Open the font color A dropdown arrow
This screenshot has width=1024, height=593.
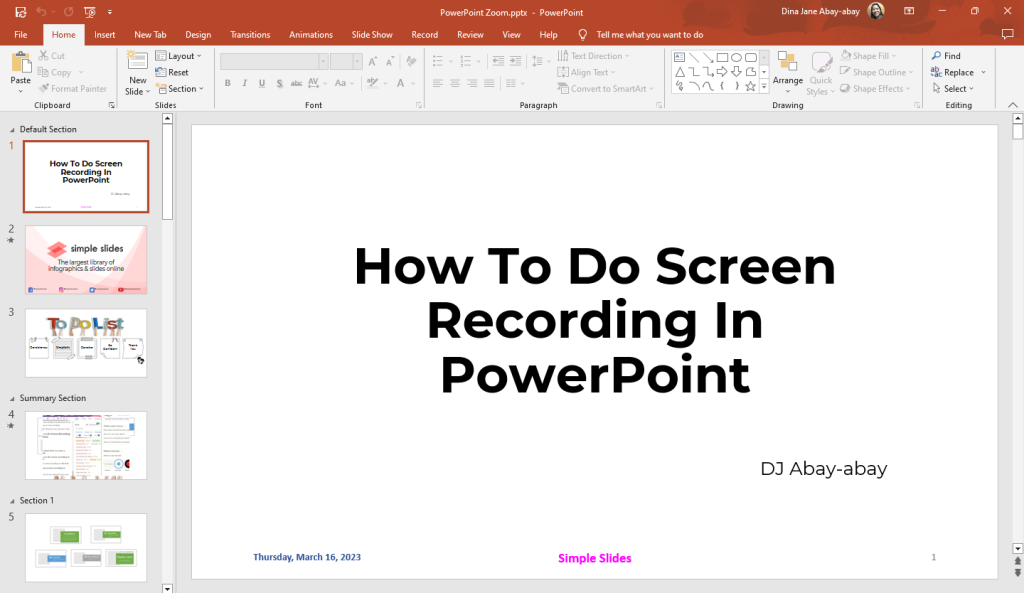tap(413, 84)
